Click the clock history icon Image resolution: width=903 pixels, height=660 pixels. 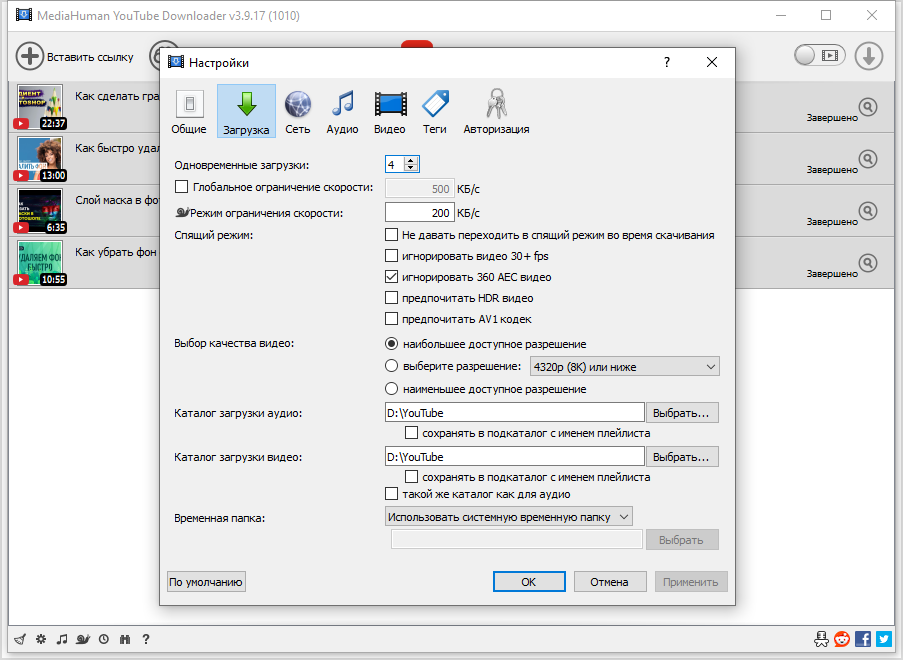[104, 638]
